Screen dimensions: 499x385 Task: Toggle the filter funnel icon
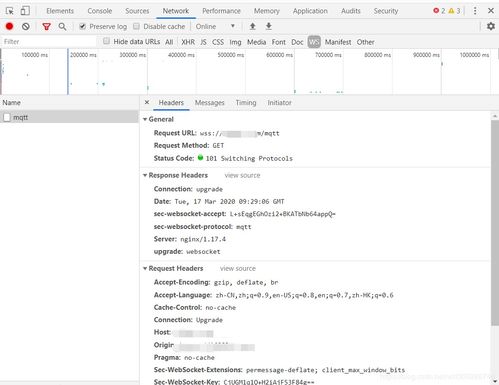click(x=47, y=26)
